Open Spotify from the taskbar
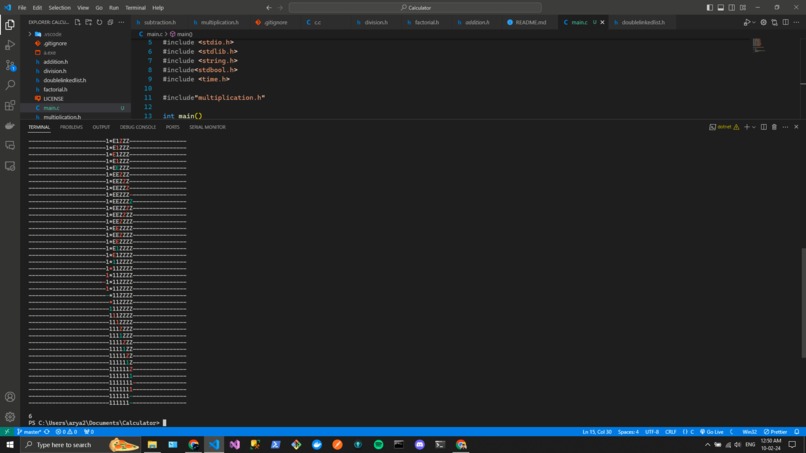The height and width of the screenshot is (453, 806). tap(378, 445)
